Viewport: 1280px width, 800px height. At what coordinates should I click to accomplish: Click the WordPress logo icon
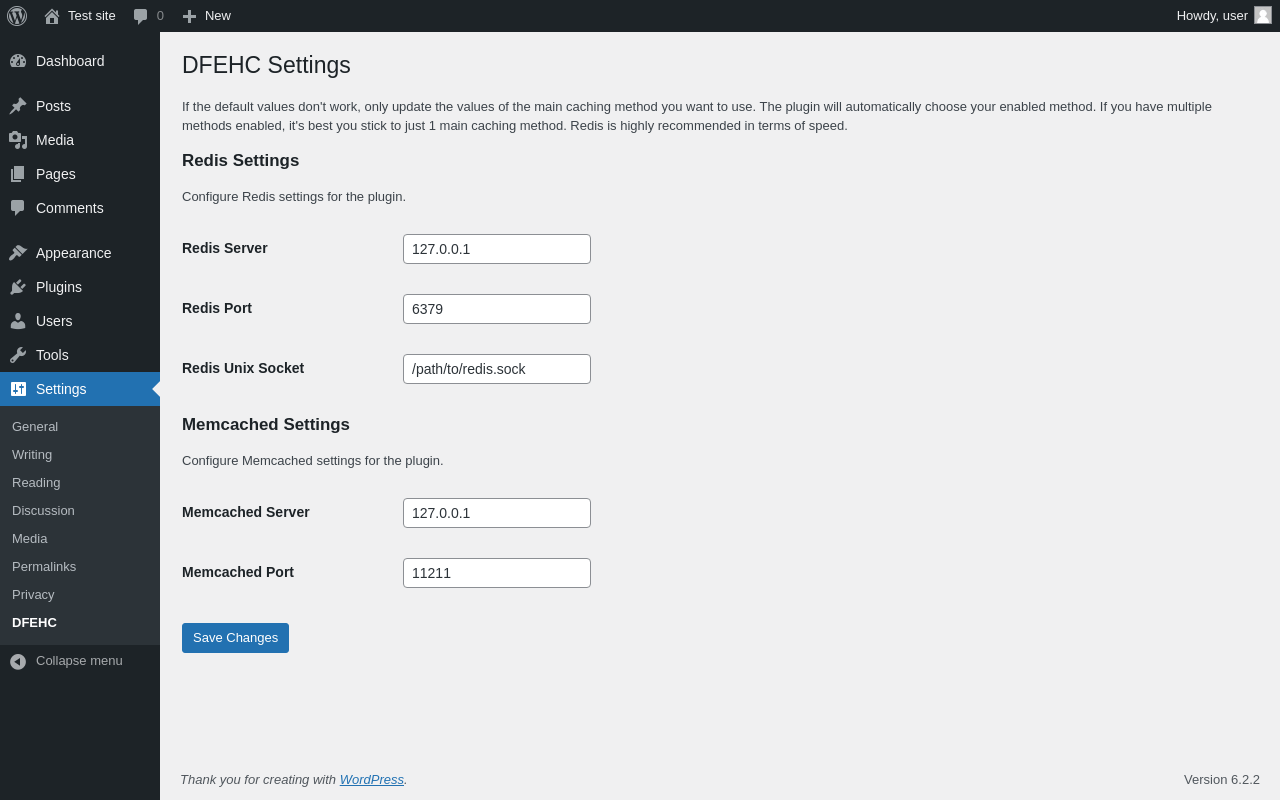coord(17,16)
